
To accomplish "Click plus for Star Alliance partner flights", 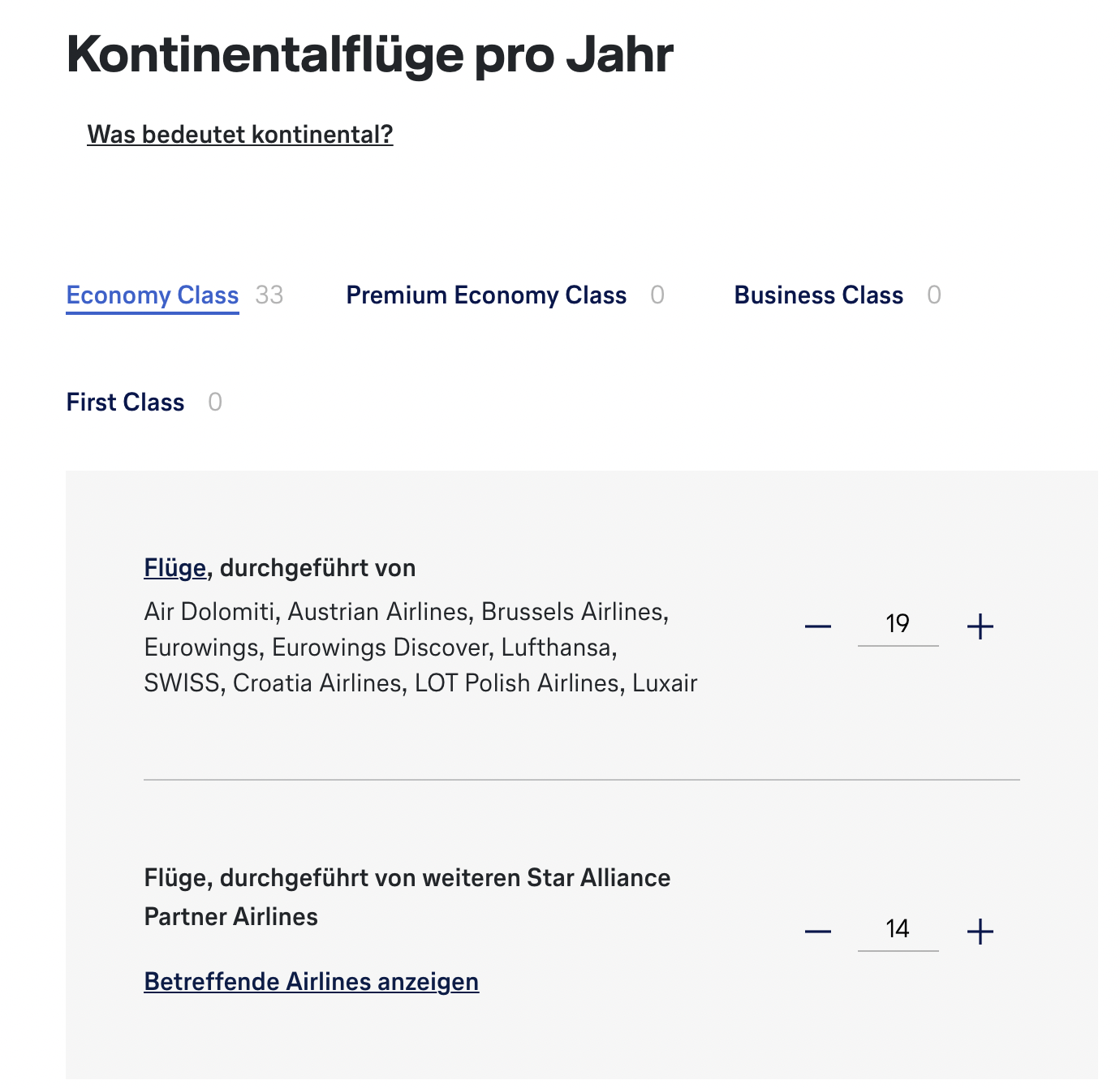I will coord(980,932).
